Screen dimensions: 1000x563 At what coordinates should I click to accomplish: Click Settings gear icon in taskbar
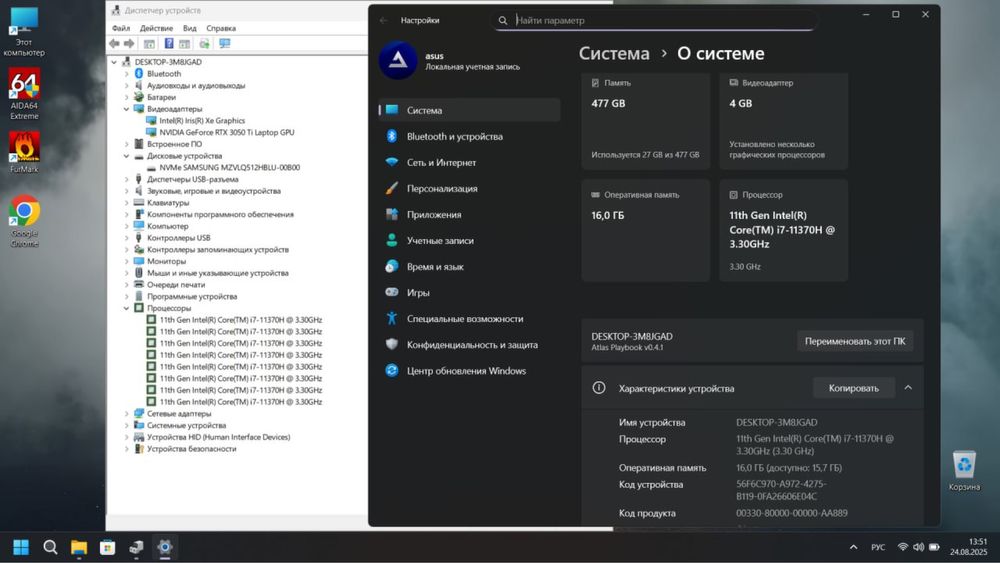pos(165,547)
